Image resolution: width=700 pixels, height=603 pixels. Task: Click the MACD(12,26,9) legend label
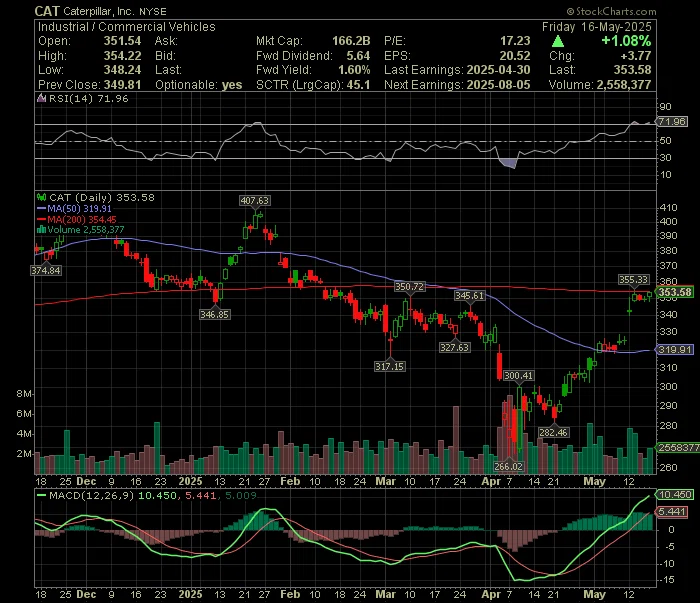(x=92, y=495)
